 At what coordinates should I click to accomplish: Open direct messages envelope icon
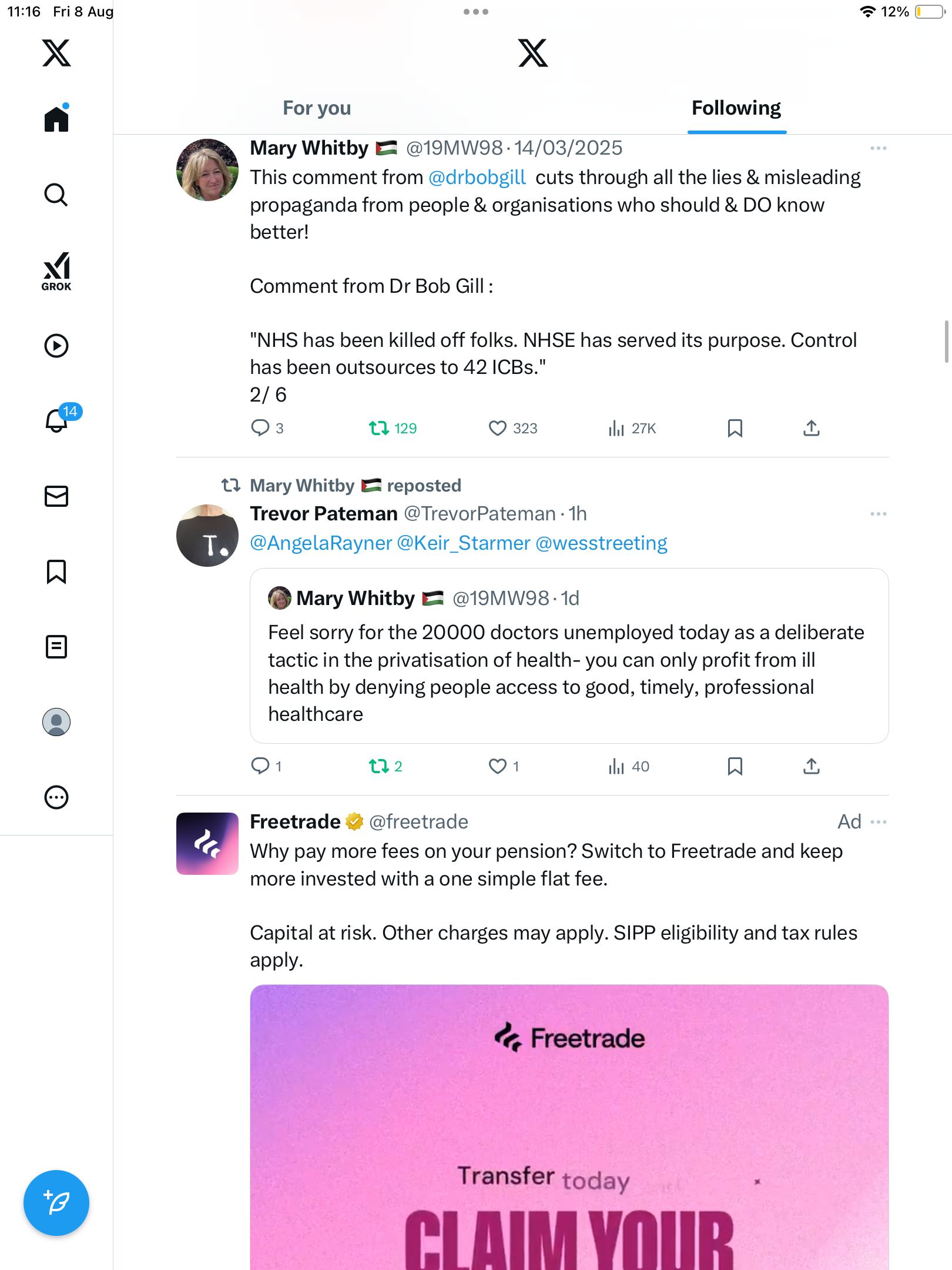click(x=56, y=496)
